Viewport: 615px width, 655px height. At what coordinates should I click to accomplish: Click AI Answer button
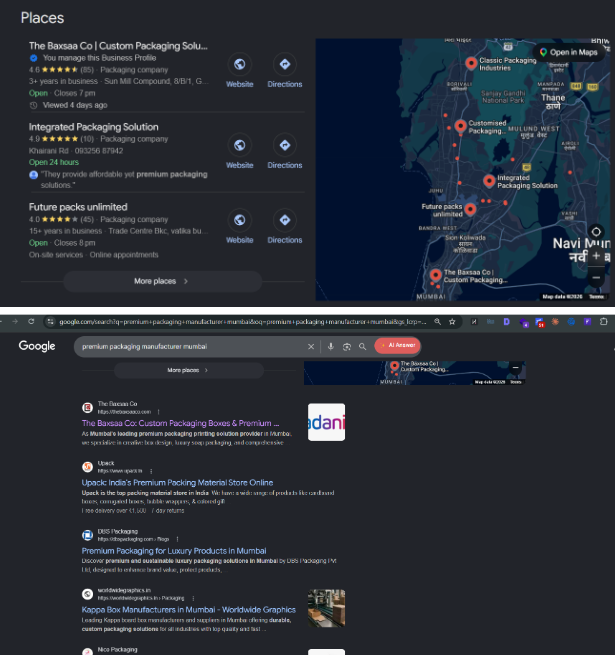pos(397,345)
